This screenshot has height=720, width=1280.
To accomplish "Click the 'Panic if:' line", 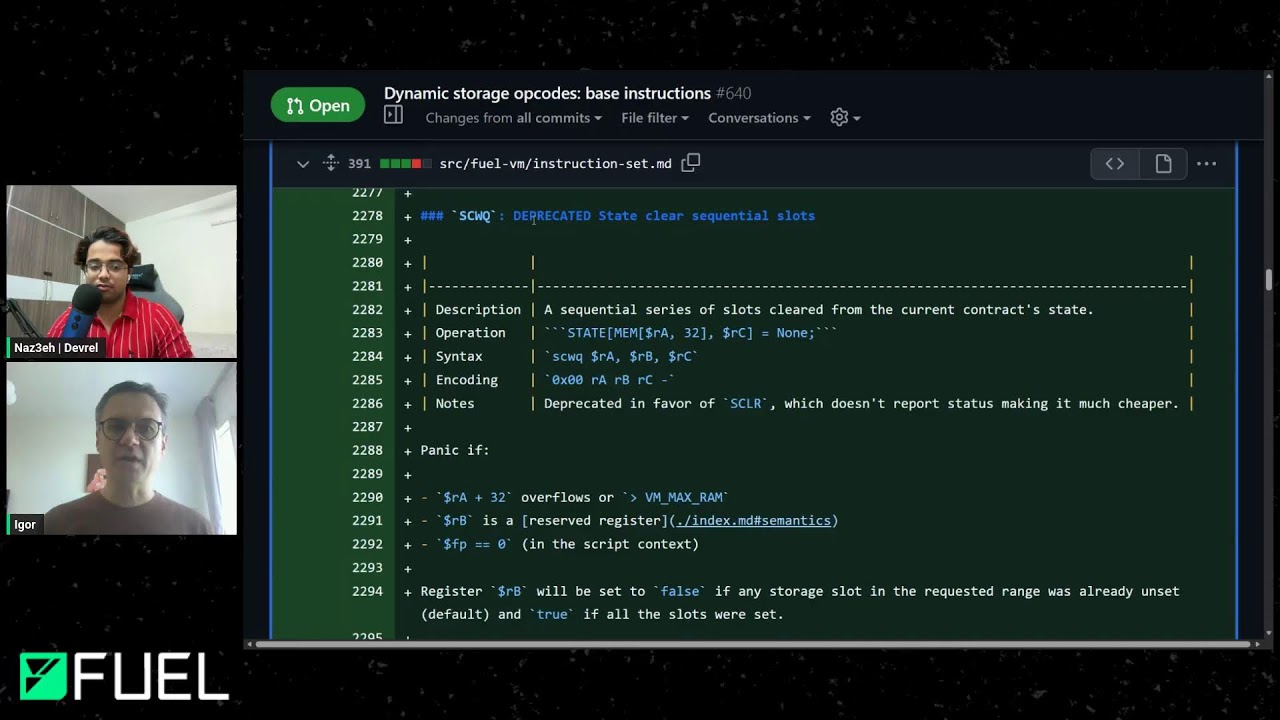I will pyautogui.click(x=455, y=451).
